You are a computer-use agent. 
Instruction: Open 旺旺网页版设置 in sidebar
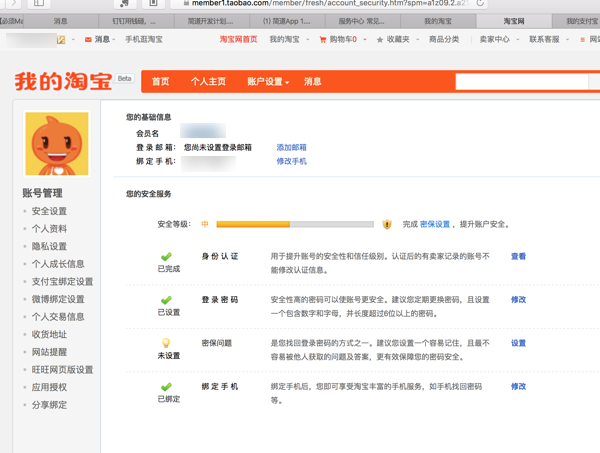(63, 370)
